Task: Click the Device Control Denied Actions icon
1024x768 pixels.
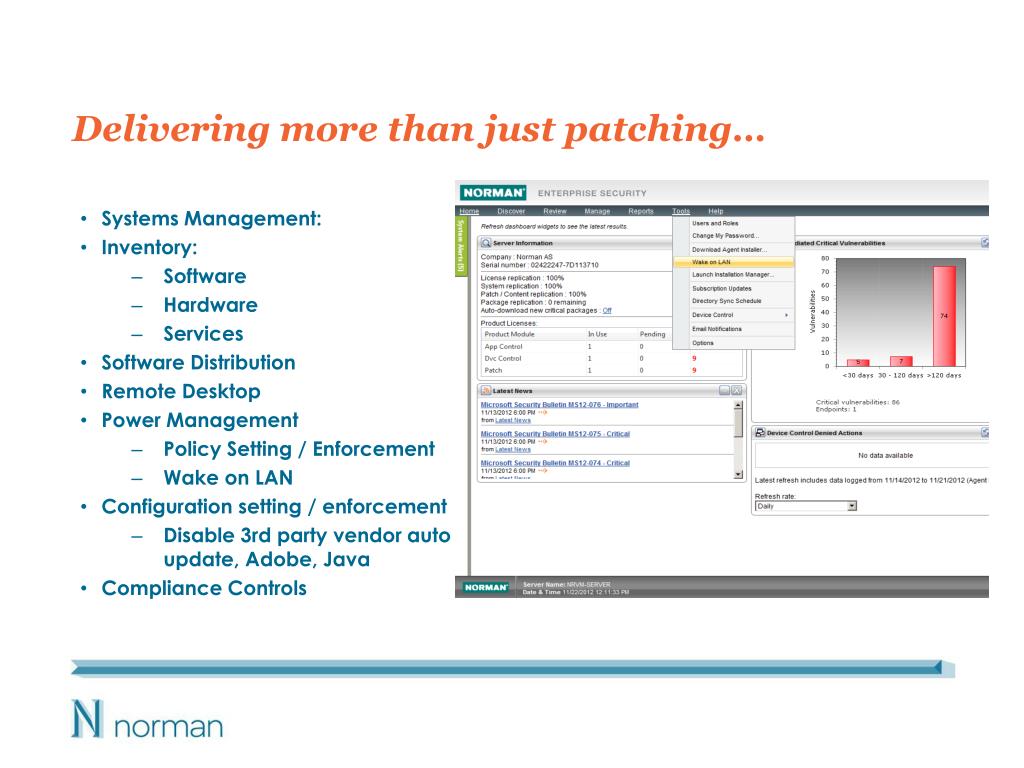Action: [x=760, y=432]
